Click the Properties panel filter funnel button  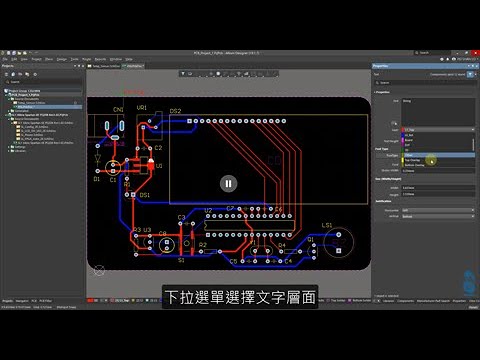tap(470, 74)
